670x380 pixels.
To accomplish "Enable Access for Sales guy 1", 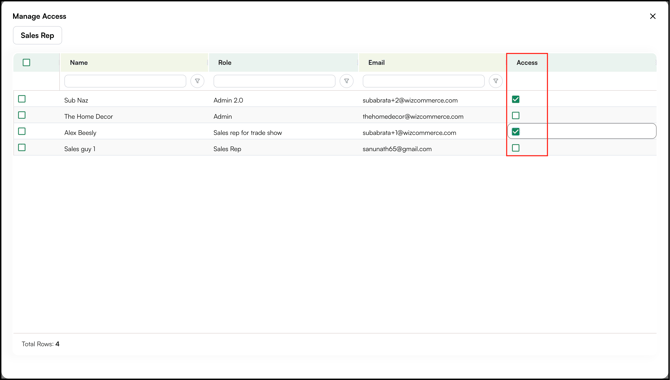I will tap(516, 148).
